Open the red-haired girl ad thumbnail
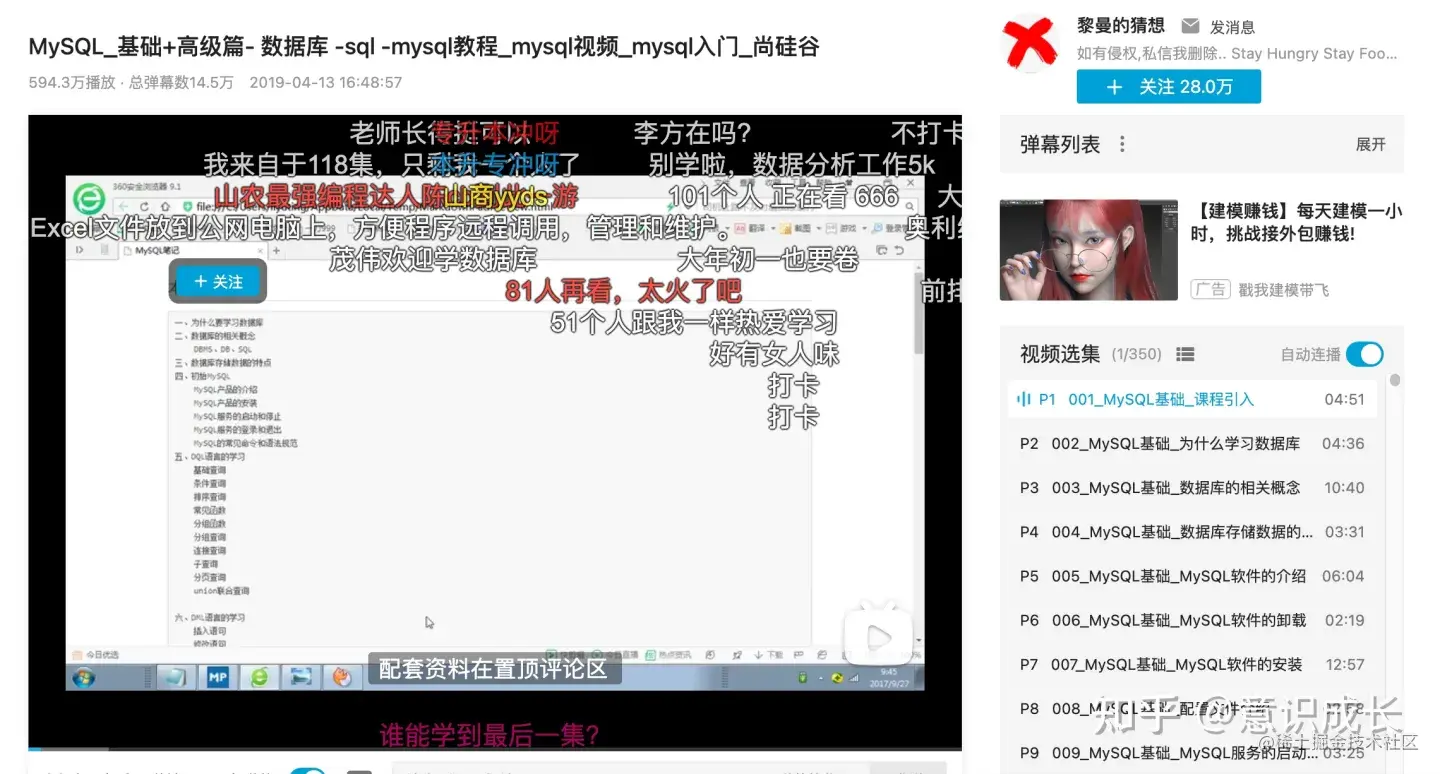 [x=1088, y=250]
